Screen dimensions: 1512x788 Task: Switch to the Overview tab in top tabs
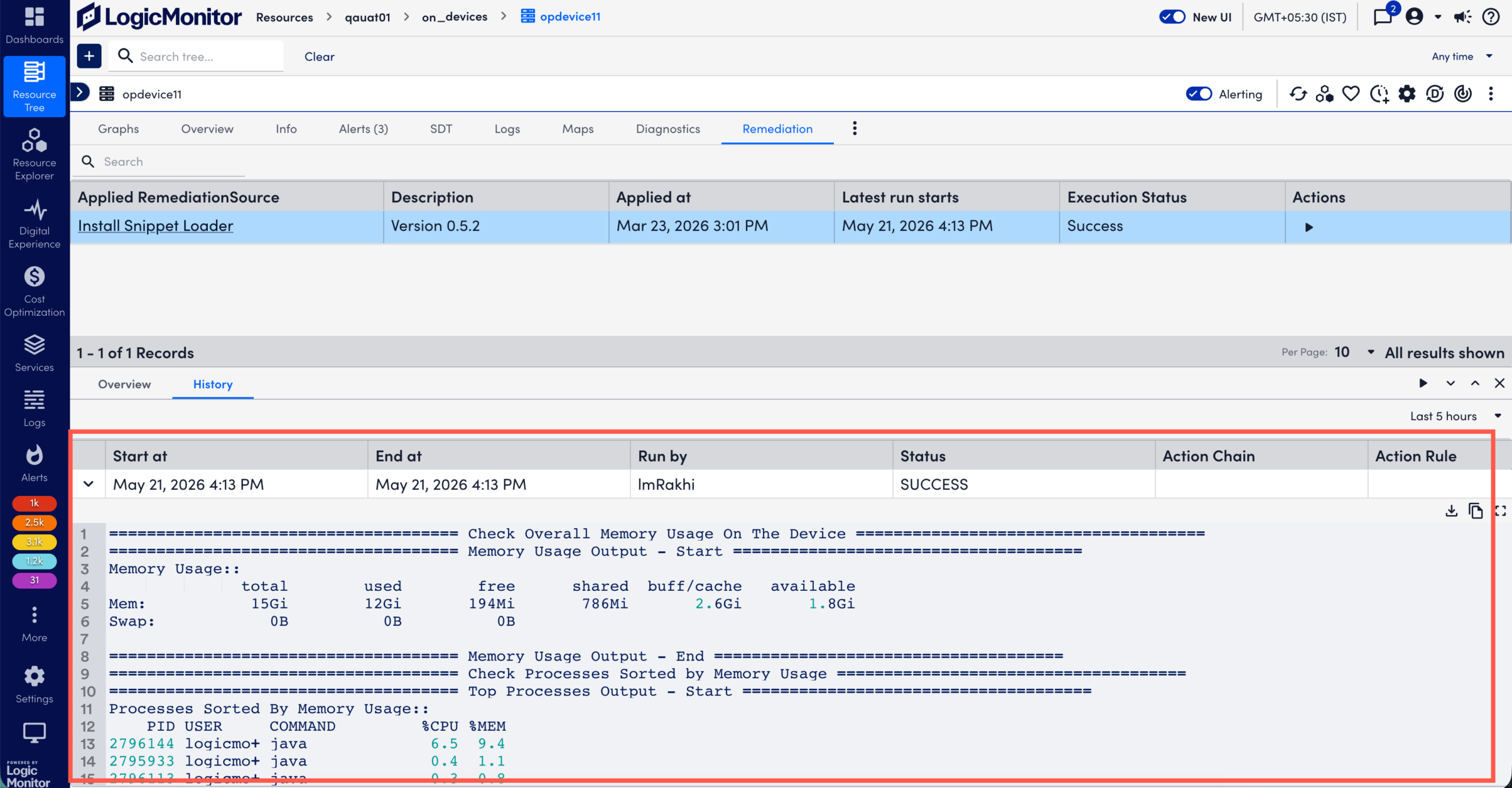pyautogui.click(x=207, y=129)
